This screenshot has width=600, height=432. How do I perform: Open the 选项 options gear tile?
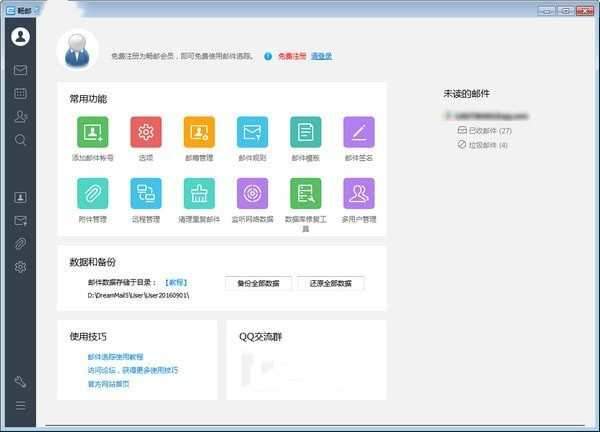pyautogui.click(x=146, y=132)
